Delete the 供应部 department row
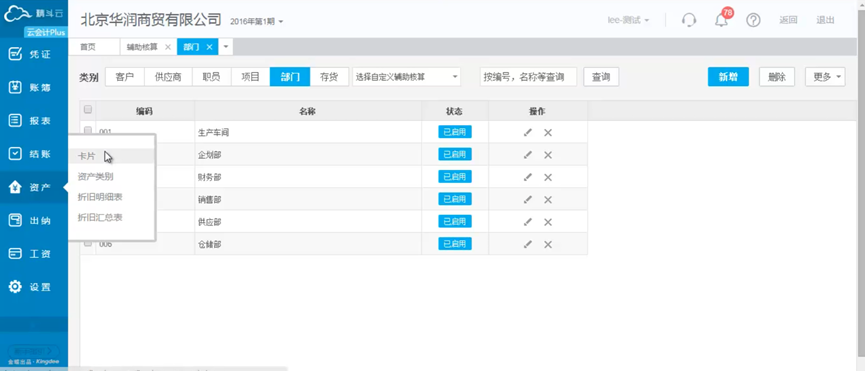This screenshot has width=865, height=371. [548, 222]
